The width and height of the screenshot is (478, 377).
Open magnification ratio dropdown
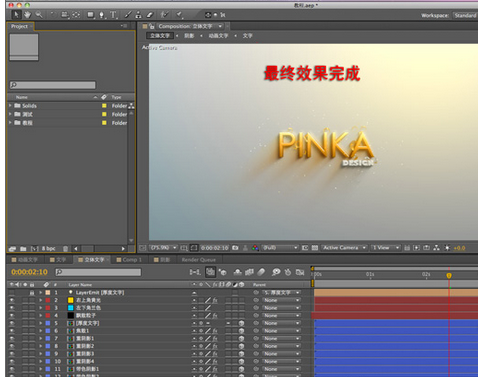pyautogui.click(x=164, y=248)
